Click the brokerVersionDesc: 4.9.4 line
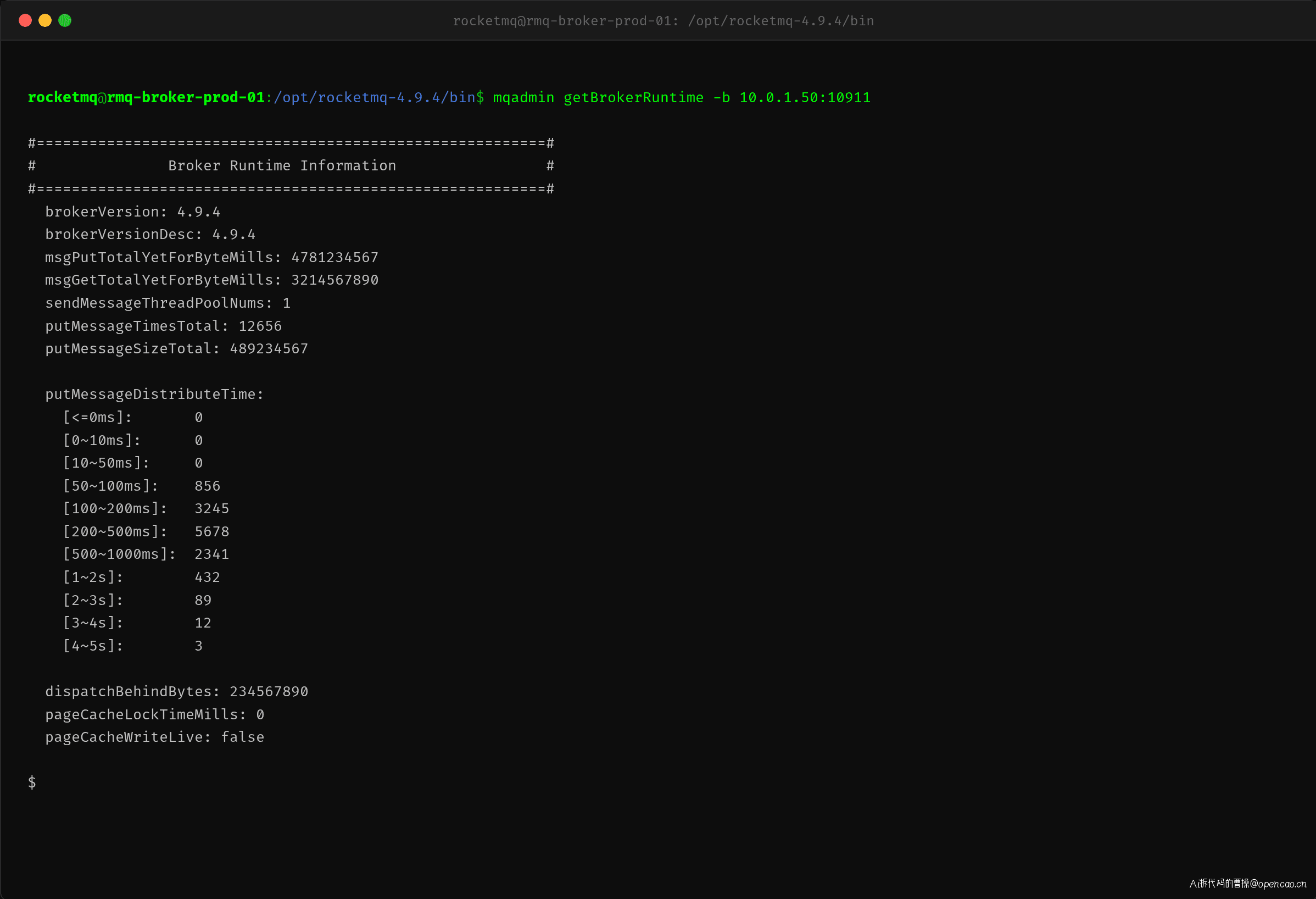 [150, 235]
